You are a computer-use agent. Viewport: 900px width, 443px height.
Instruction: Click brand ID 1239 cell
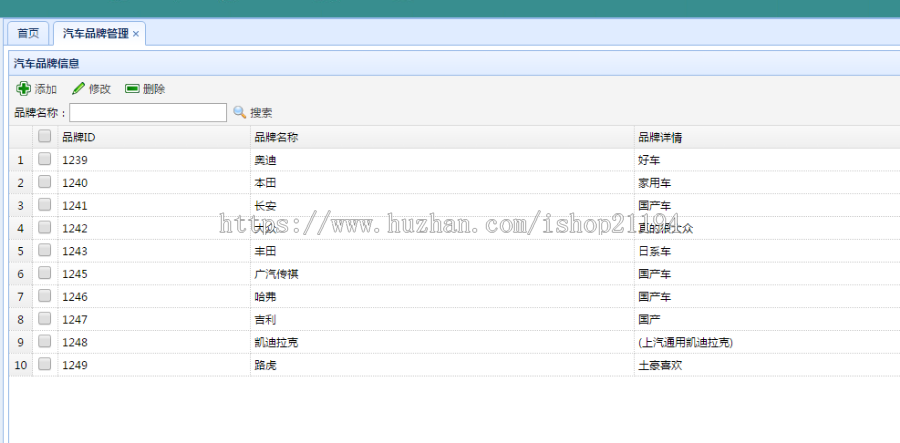coord(154,160)
